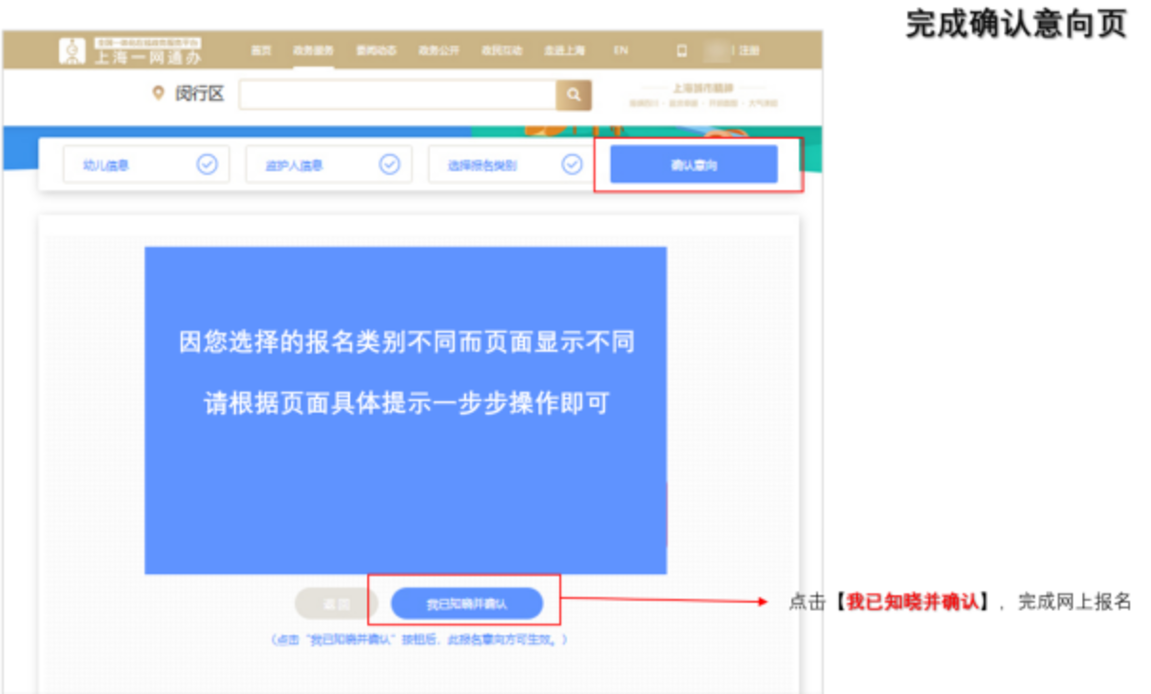Image resolution: width=1151 pixels, height=694 pixels.
Task: Click the checkmark icon on 幼儿信息 step
Action: (x=209, y=163)
